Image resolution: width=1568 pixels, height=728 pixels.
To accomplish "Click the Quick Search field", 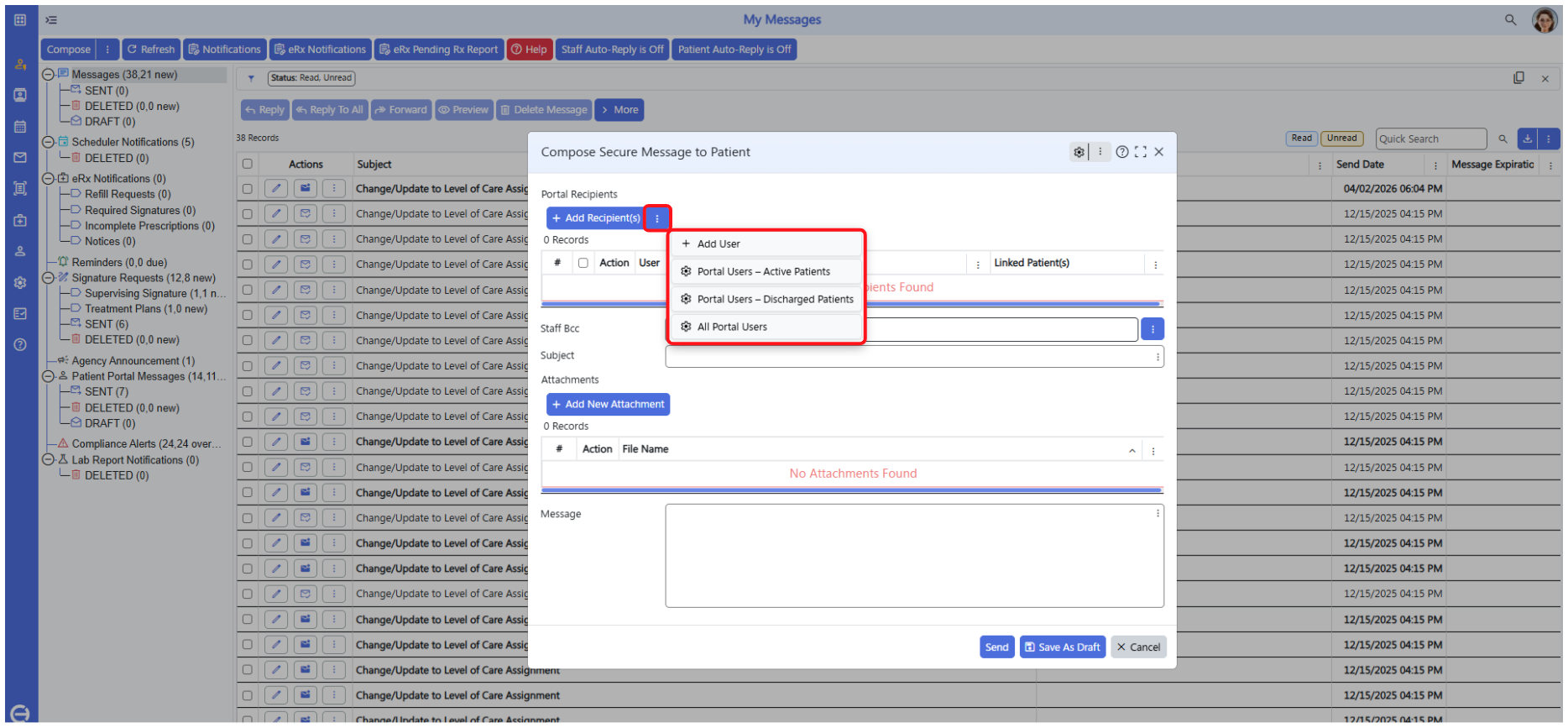I will (x=1431, y=139).
